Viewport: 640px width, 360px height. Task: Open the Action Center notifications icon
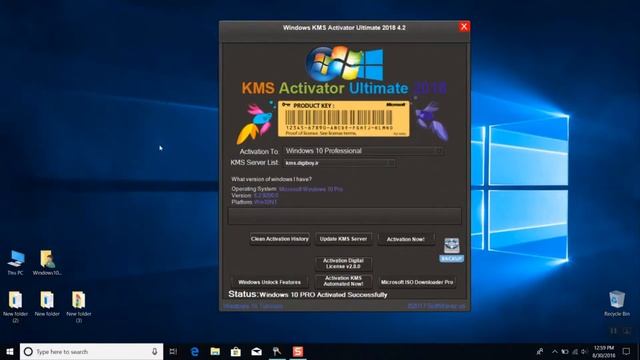[x=627, y=351]
